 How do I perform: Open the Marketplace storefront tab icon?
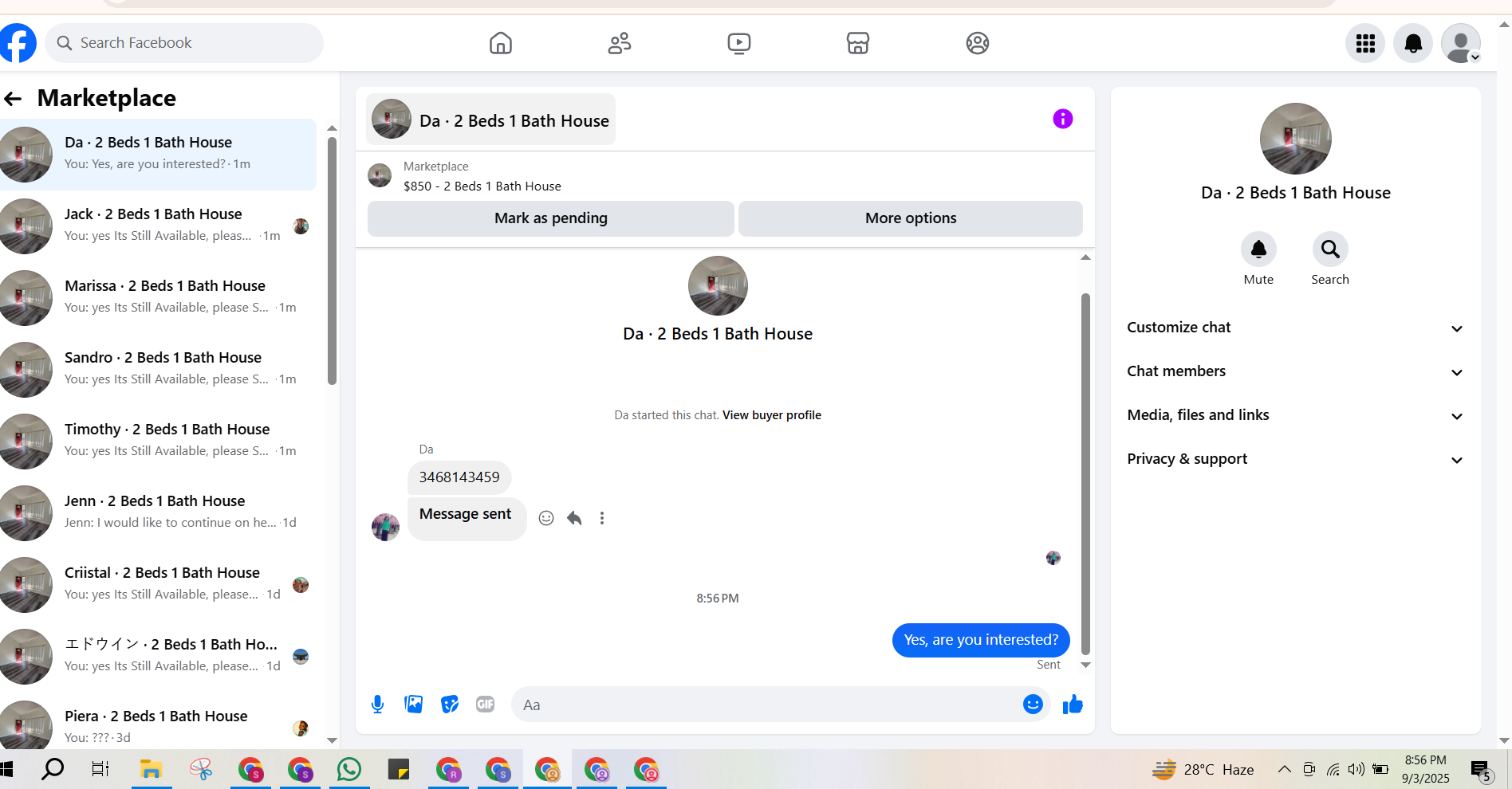(x=858, y=43)
